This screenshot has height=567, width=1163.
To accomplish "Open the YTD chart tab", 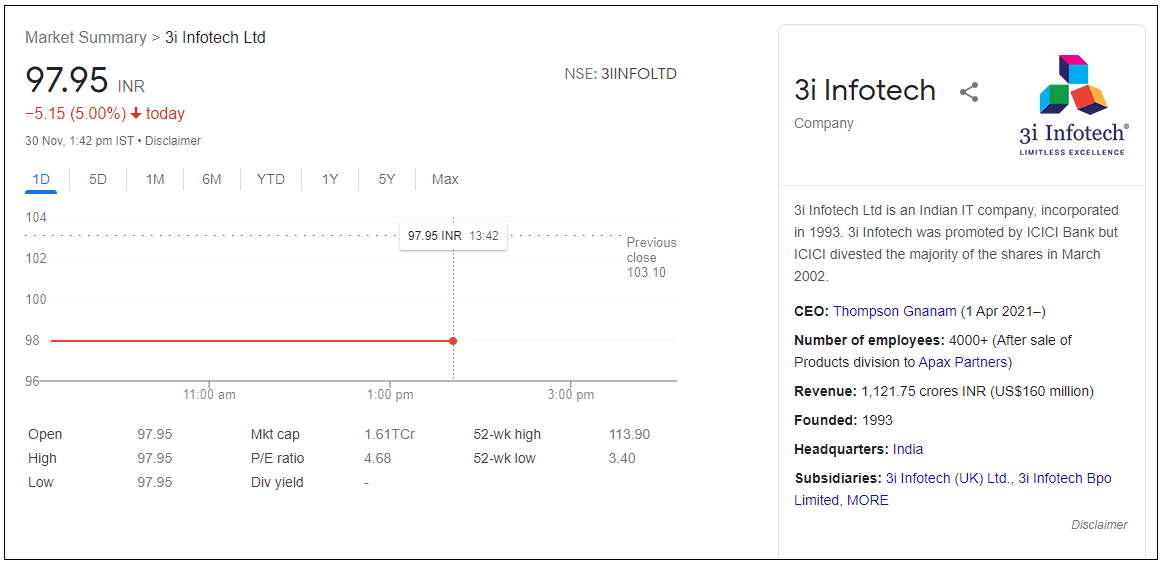I will pyautogui.click(x=271, y=179).
